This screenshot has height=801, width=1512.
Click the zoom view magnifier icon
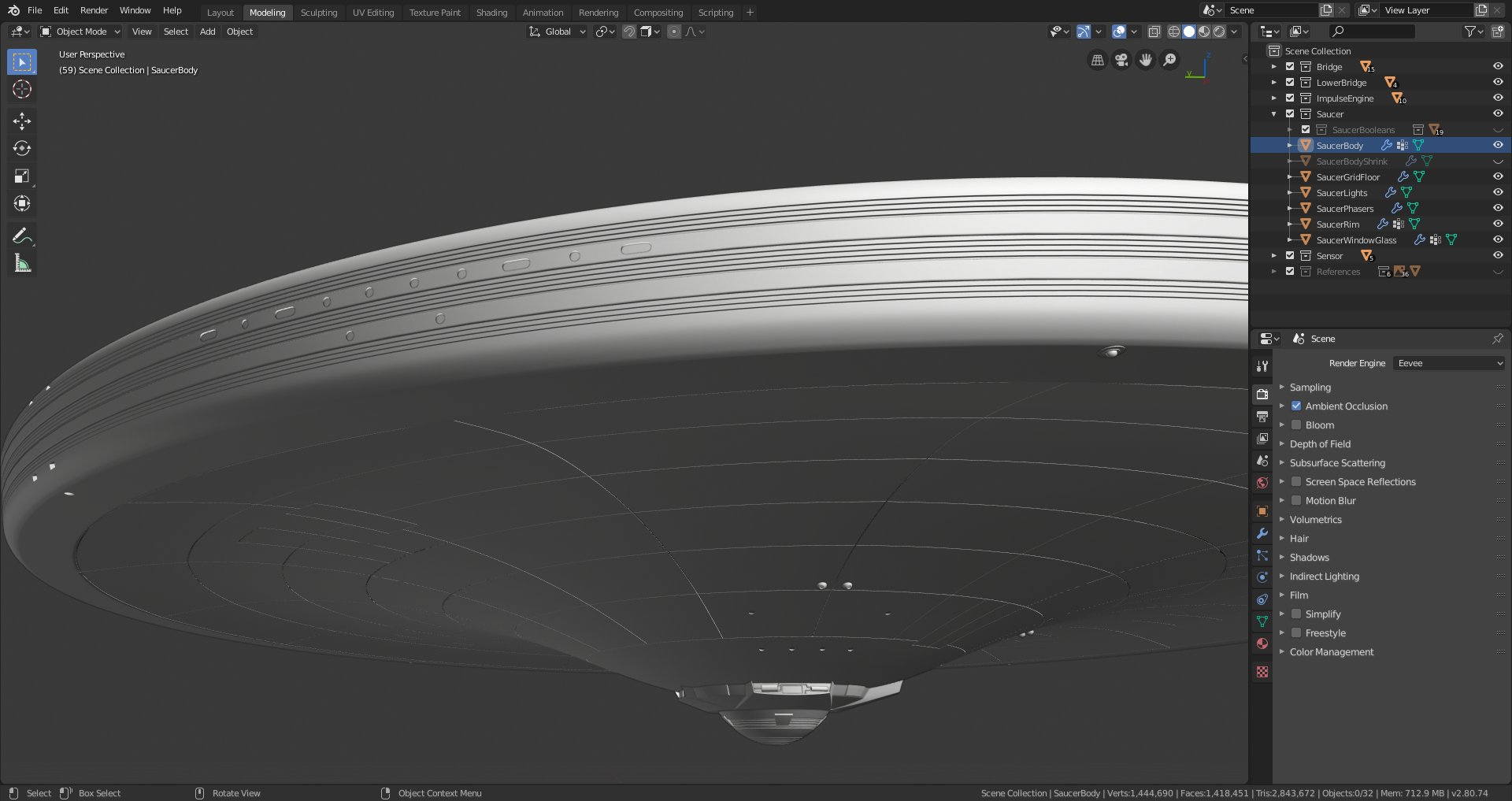point(1170,60)
